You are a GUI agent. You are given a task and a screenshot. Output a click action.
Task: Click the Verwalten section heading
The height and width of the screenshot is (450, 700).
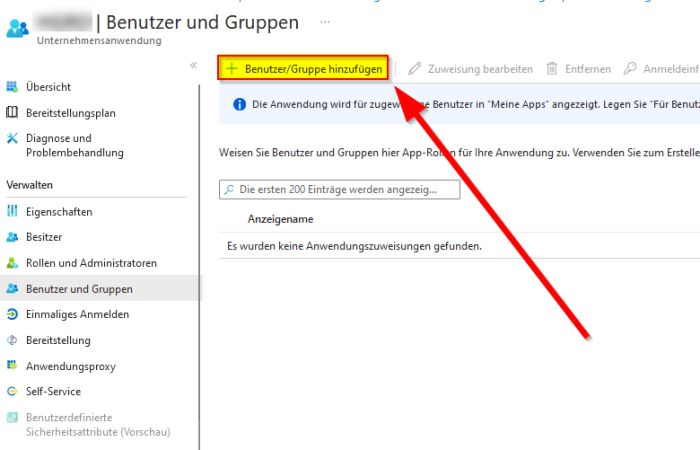29,185
